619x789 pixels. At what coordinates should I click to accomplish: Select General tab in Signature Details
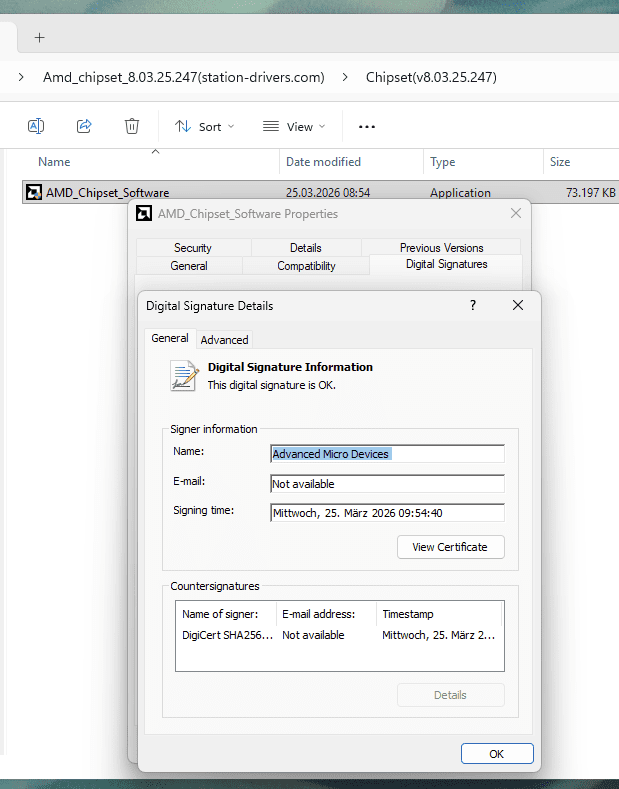click(170, 338)
